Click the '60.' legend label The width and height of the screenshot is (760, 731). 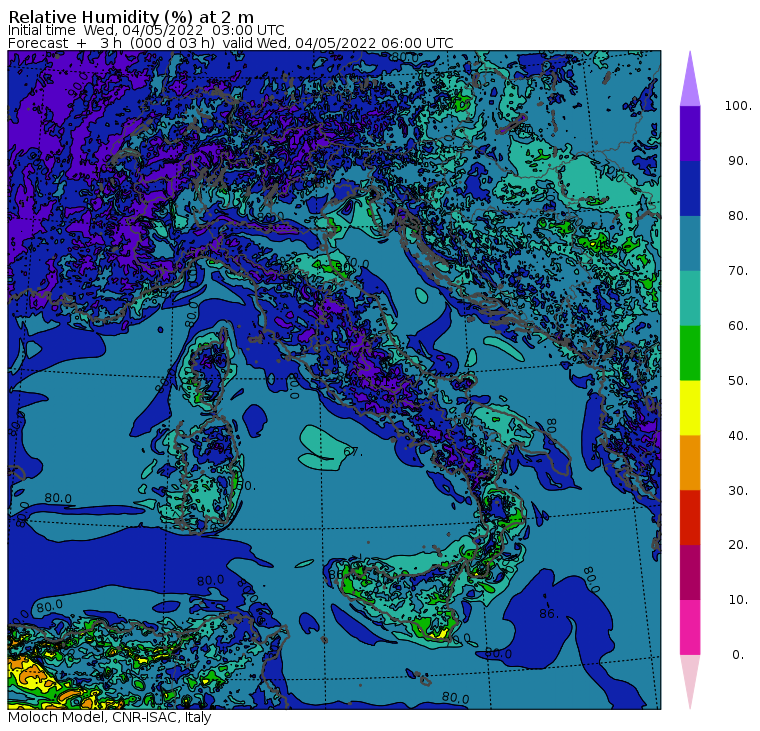(738, 325)
